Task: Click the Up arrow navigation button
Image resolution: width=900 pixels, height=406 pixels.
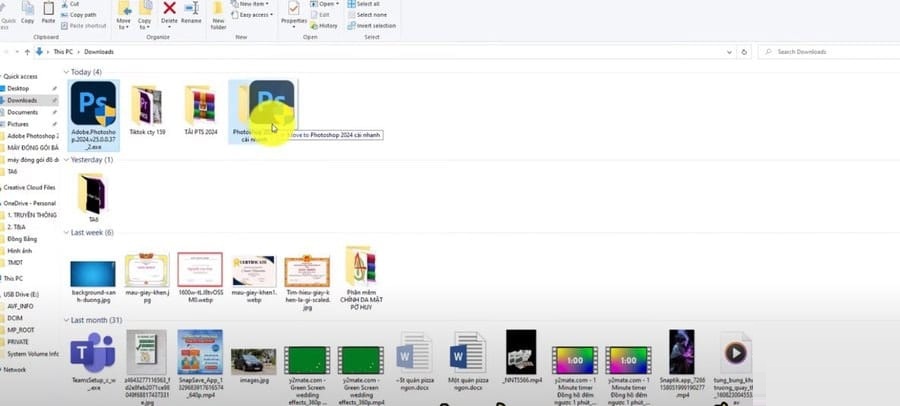Action: (x=28, y=52)
